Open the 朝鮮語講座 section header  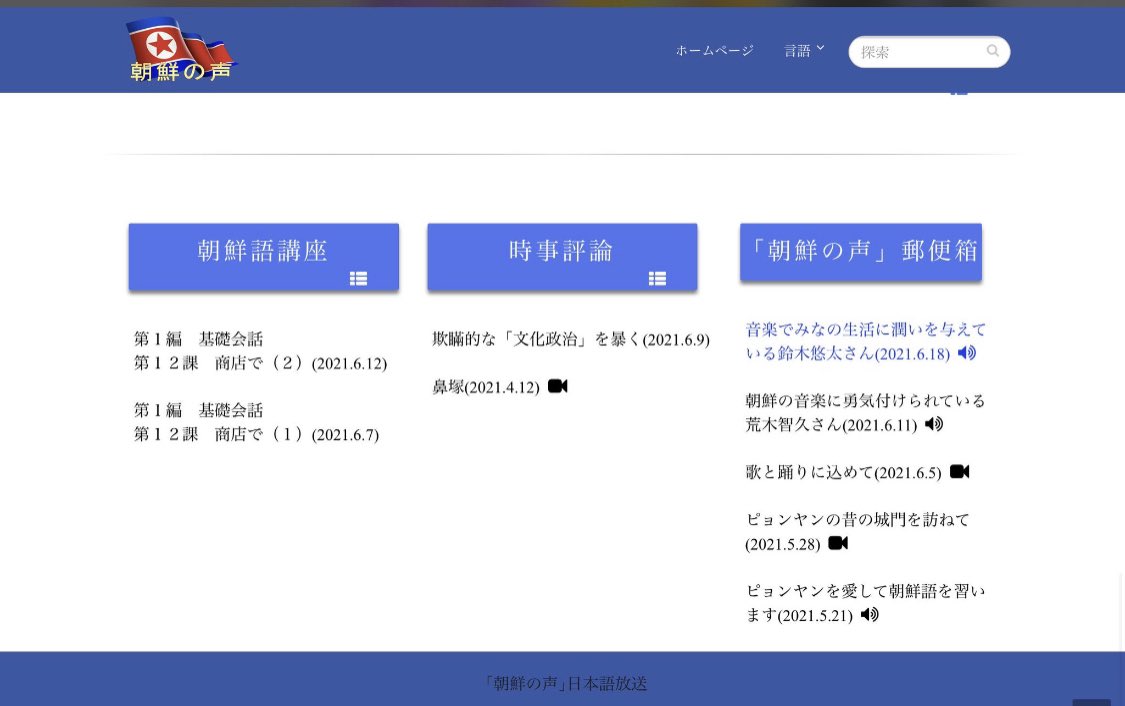tap(263, 257)
